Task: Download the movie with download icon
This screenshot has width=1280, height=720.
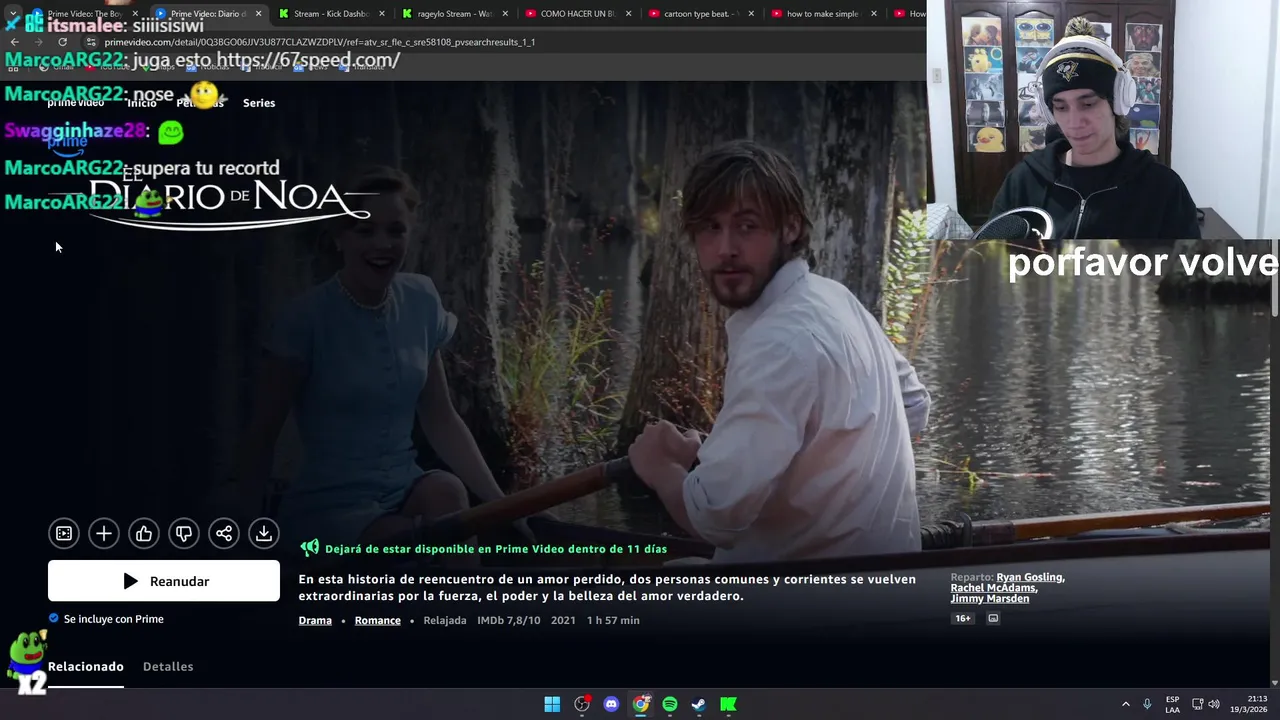Action: click(264, 534)
